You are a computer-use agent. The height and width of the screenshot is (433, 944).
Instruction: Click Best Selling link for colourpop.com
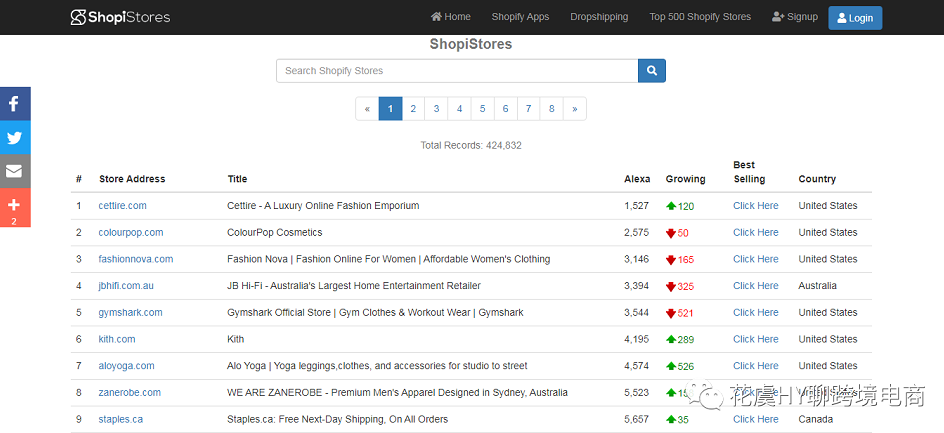[x=755, y=233]
